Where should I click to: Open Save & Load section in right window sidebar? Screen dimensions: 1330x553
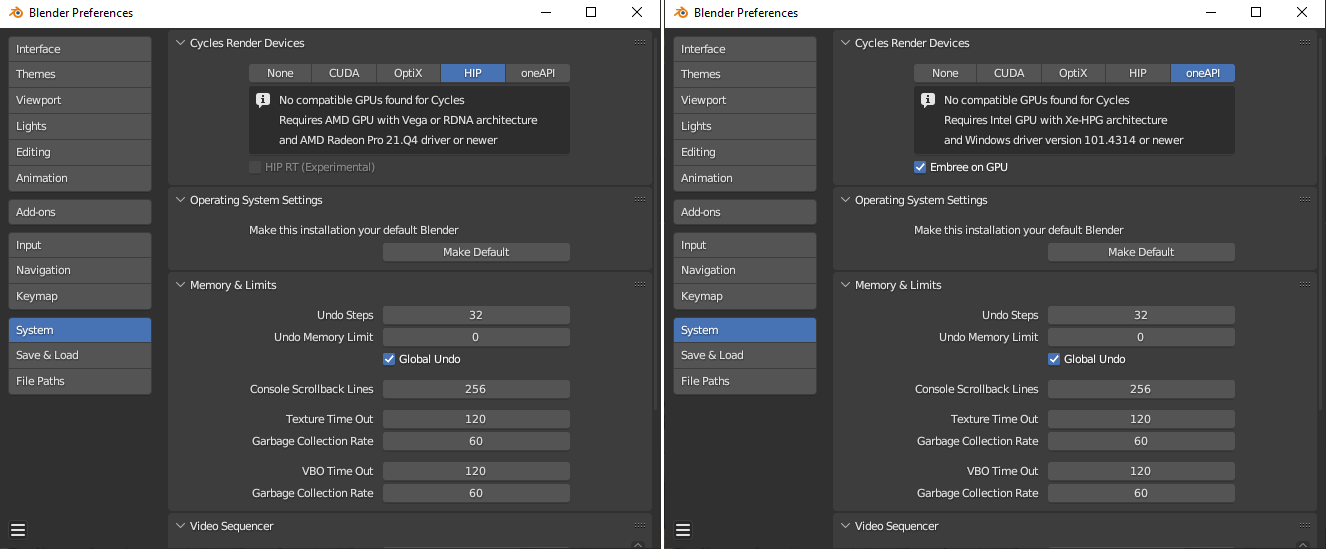click(745, 355)
